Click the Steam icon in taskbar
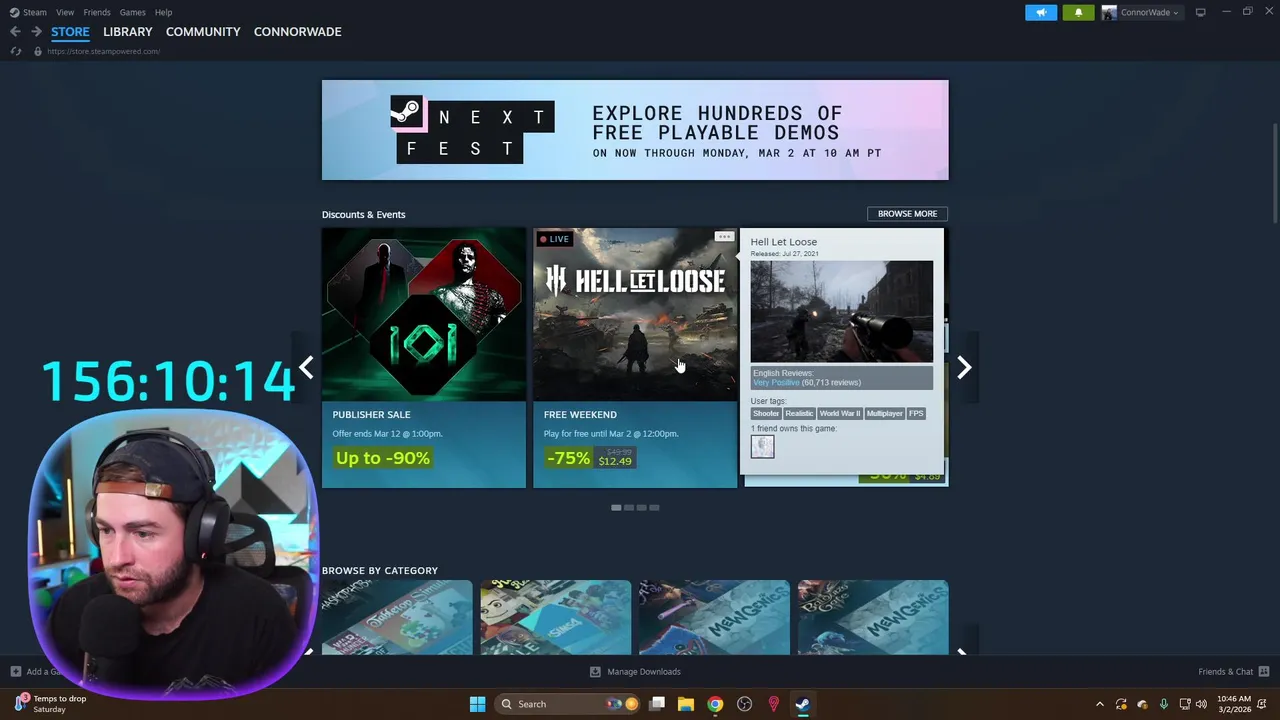This screenshot has width=1280, height=720. tap(802, 704)
